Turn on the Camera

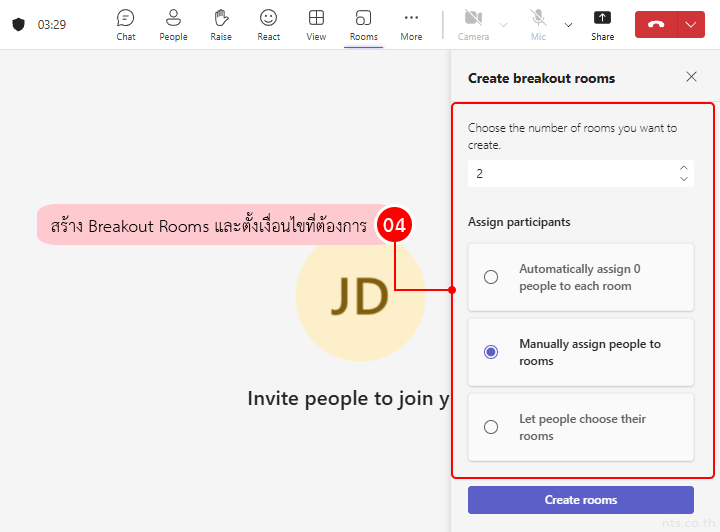pos(473,24)
